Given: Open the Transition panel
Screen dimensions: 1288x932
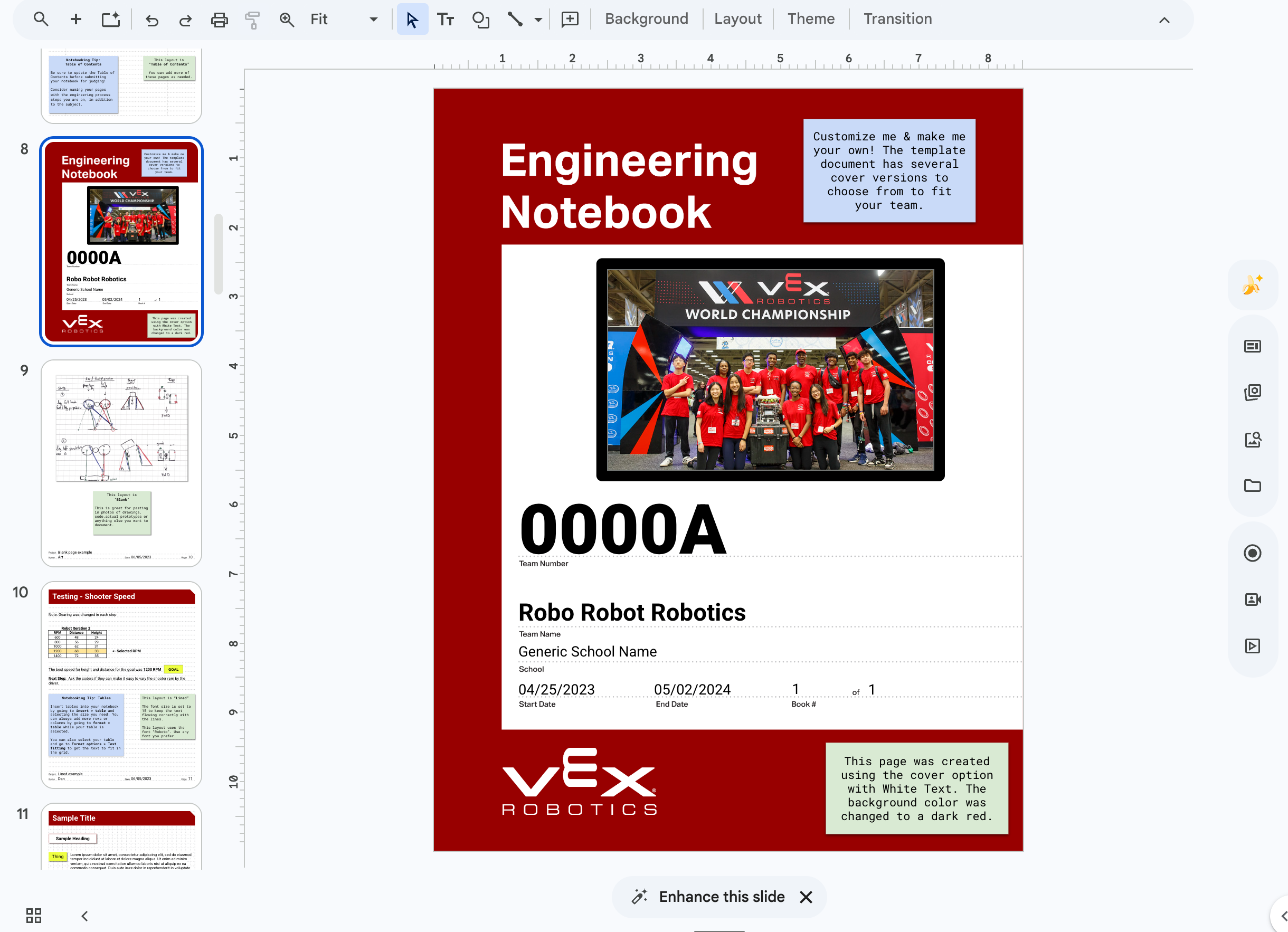Looking at the screenshot, I should pyautogui.click(x=897, y=18).
